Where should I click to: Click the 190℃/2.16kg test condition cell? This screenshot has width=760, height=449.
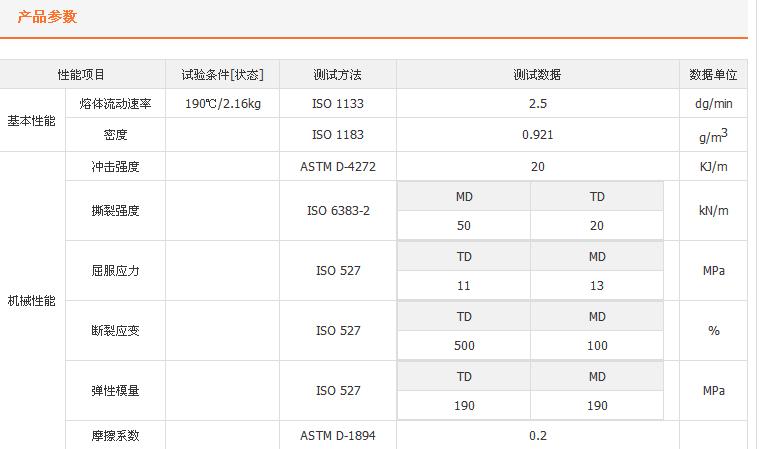click(x=222, y=104)
